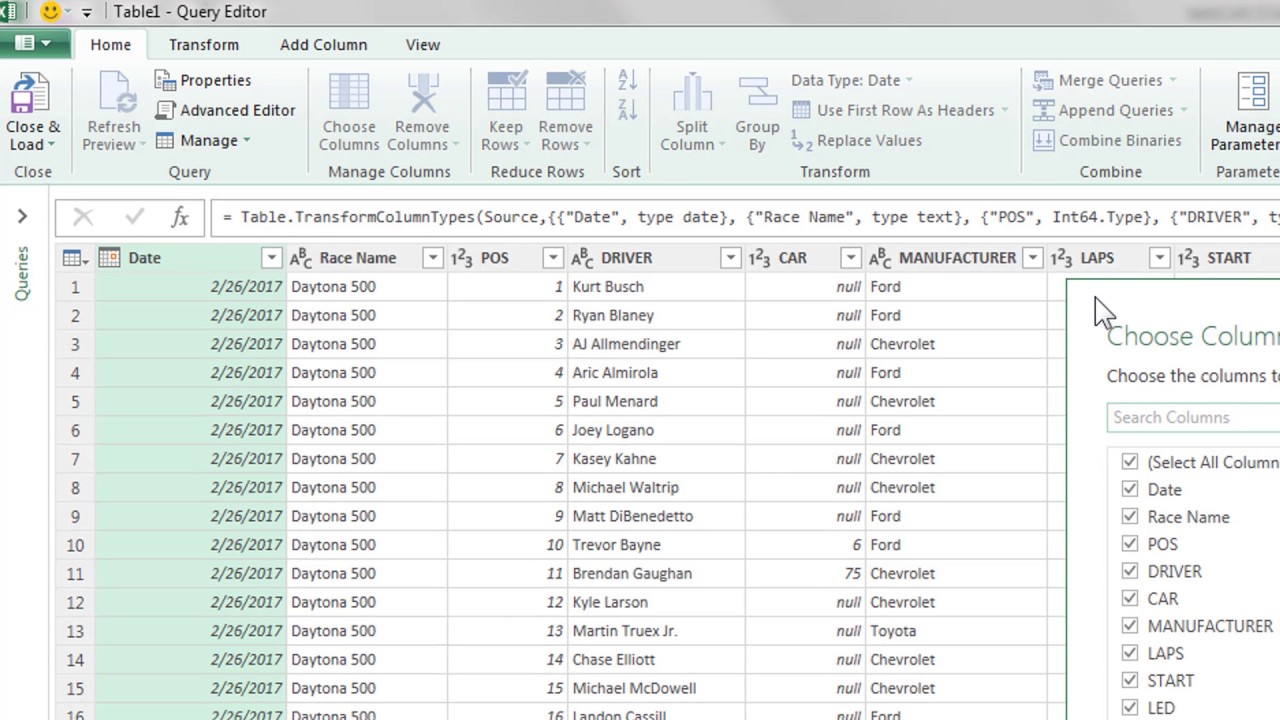Screen dimensions: 1280x720
Task: Confirm the formula with the checkmark button
Action: click(134, 216)
